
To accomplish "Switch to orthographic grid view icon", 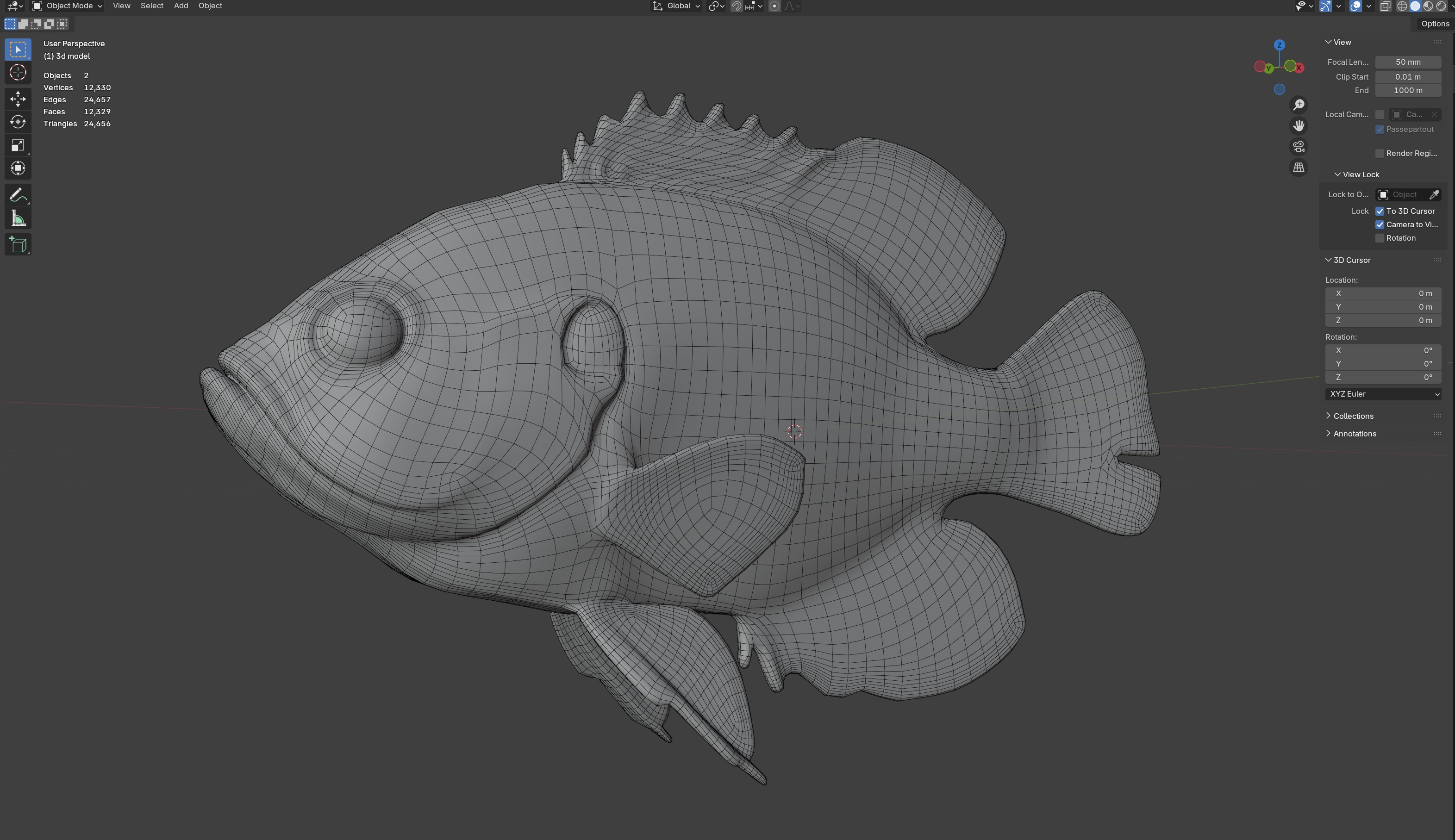I will point(1299,168).
